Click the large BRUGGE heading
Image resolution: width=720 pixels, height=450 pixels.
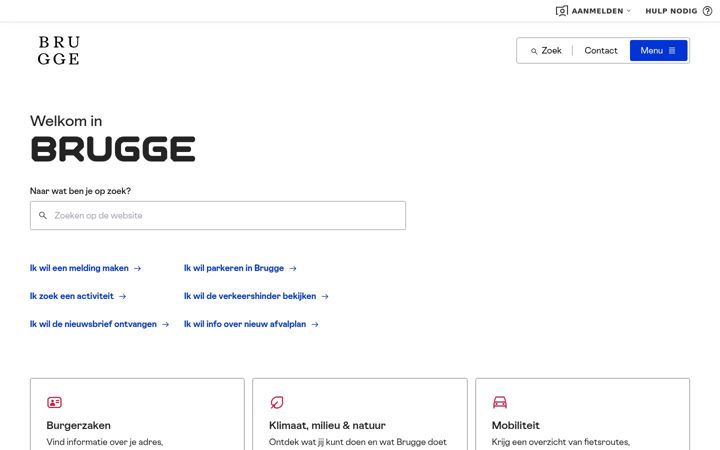(113, 149)
